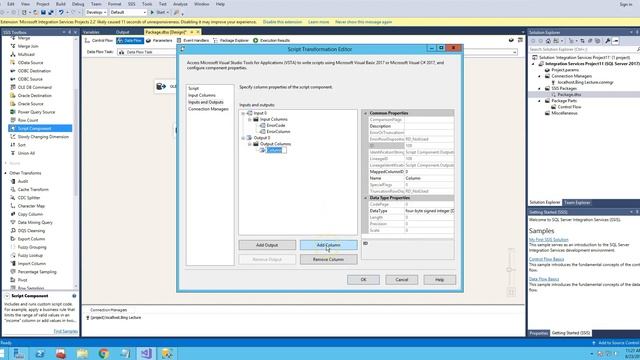
Task: Click the Add Output button
Action: click(267, 245)
